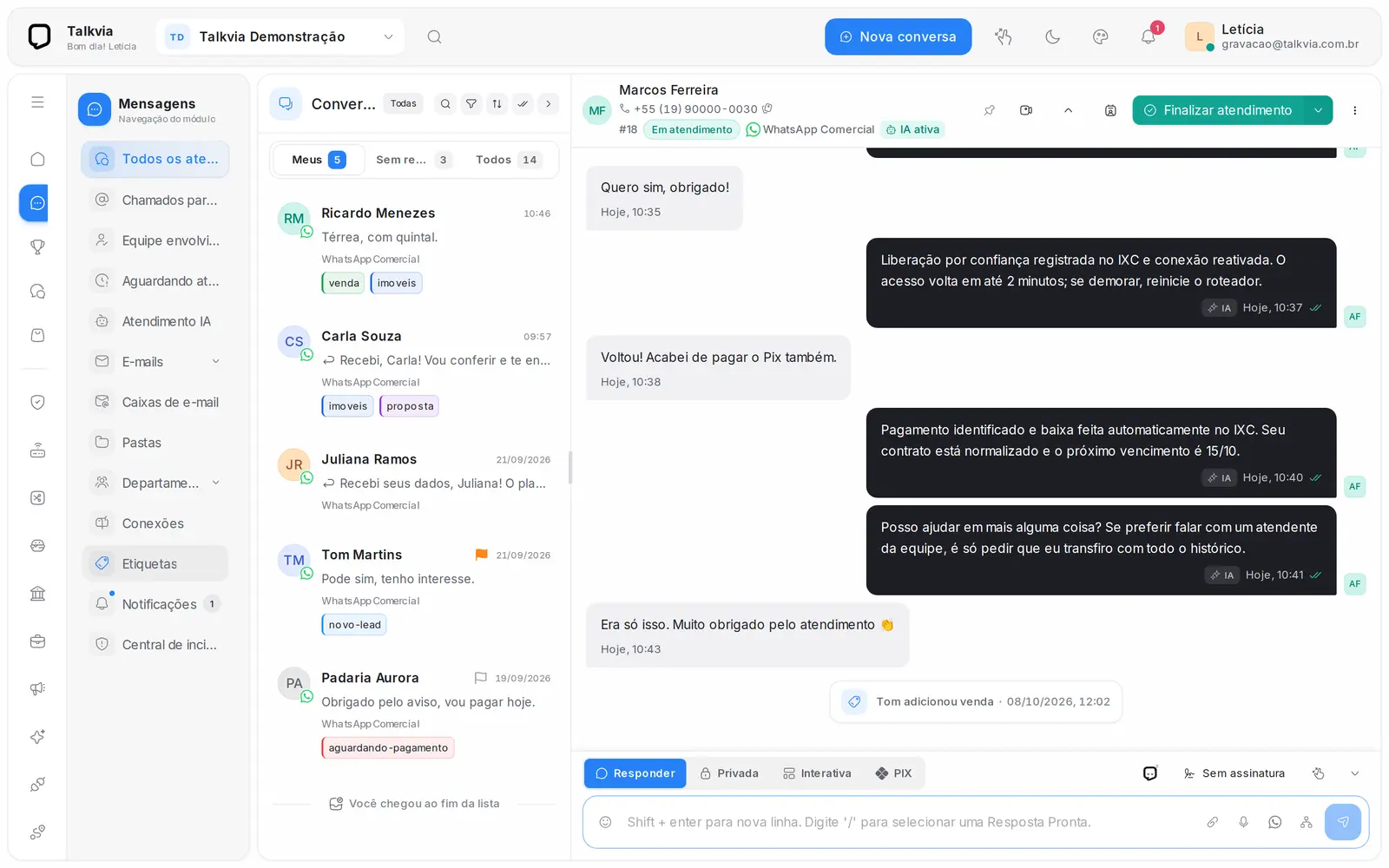Click the WhatsApp icon in the message box

pyautogui.click(x=1275, y=822)
